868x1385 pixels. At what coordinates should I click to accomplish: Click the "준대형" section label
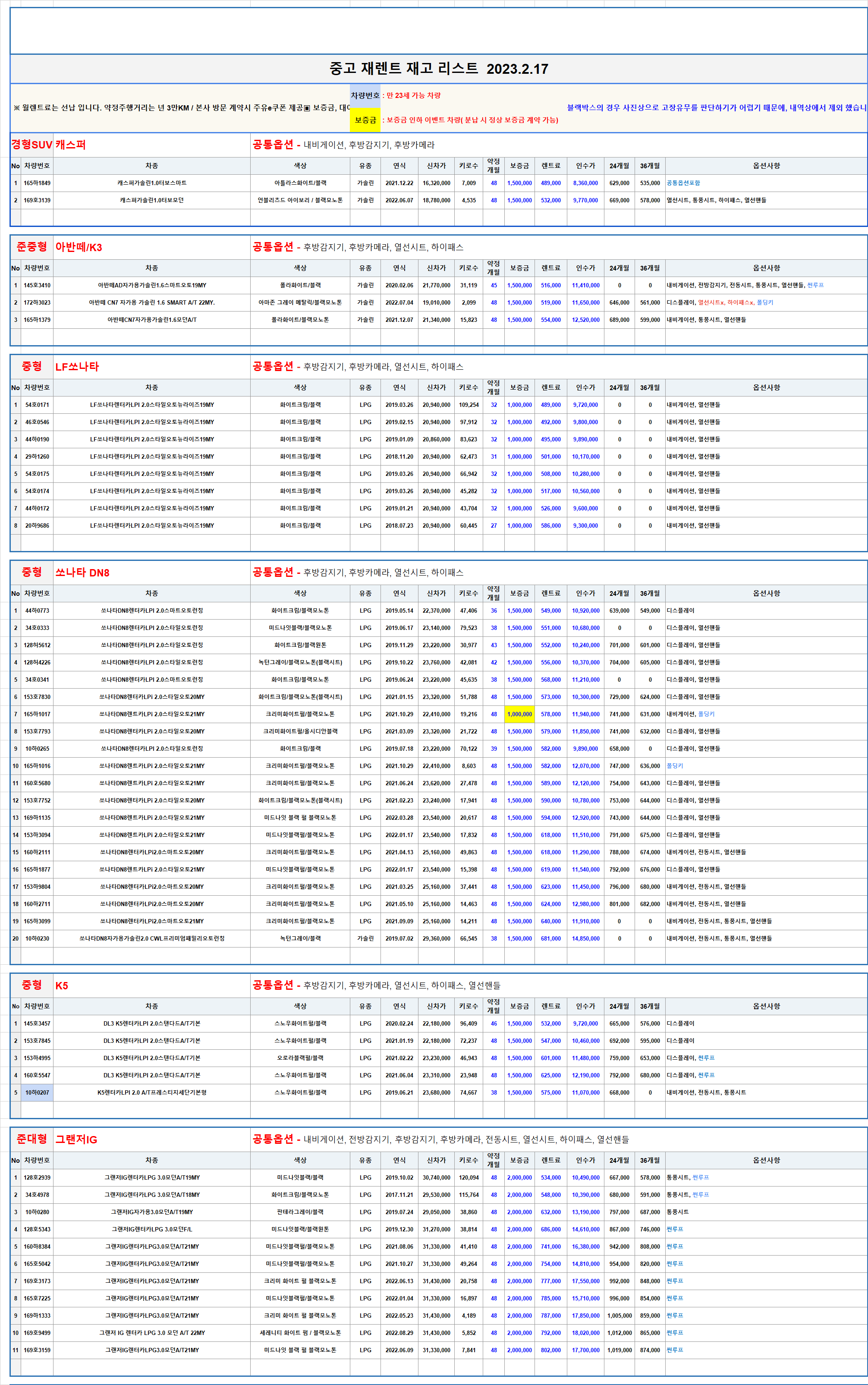(x=31, y=1139)
